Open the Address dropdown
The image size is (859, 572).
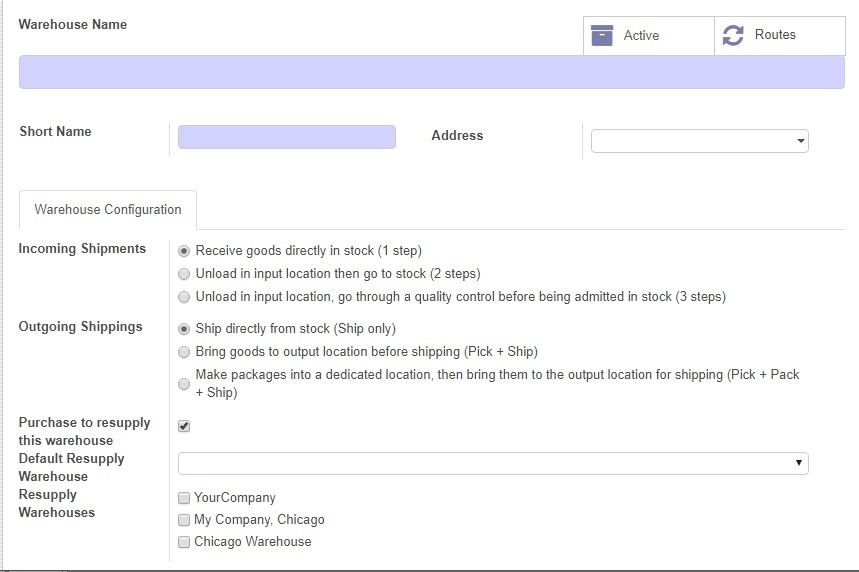[700, 141]
